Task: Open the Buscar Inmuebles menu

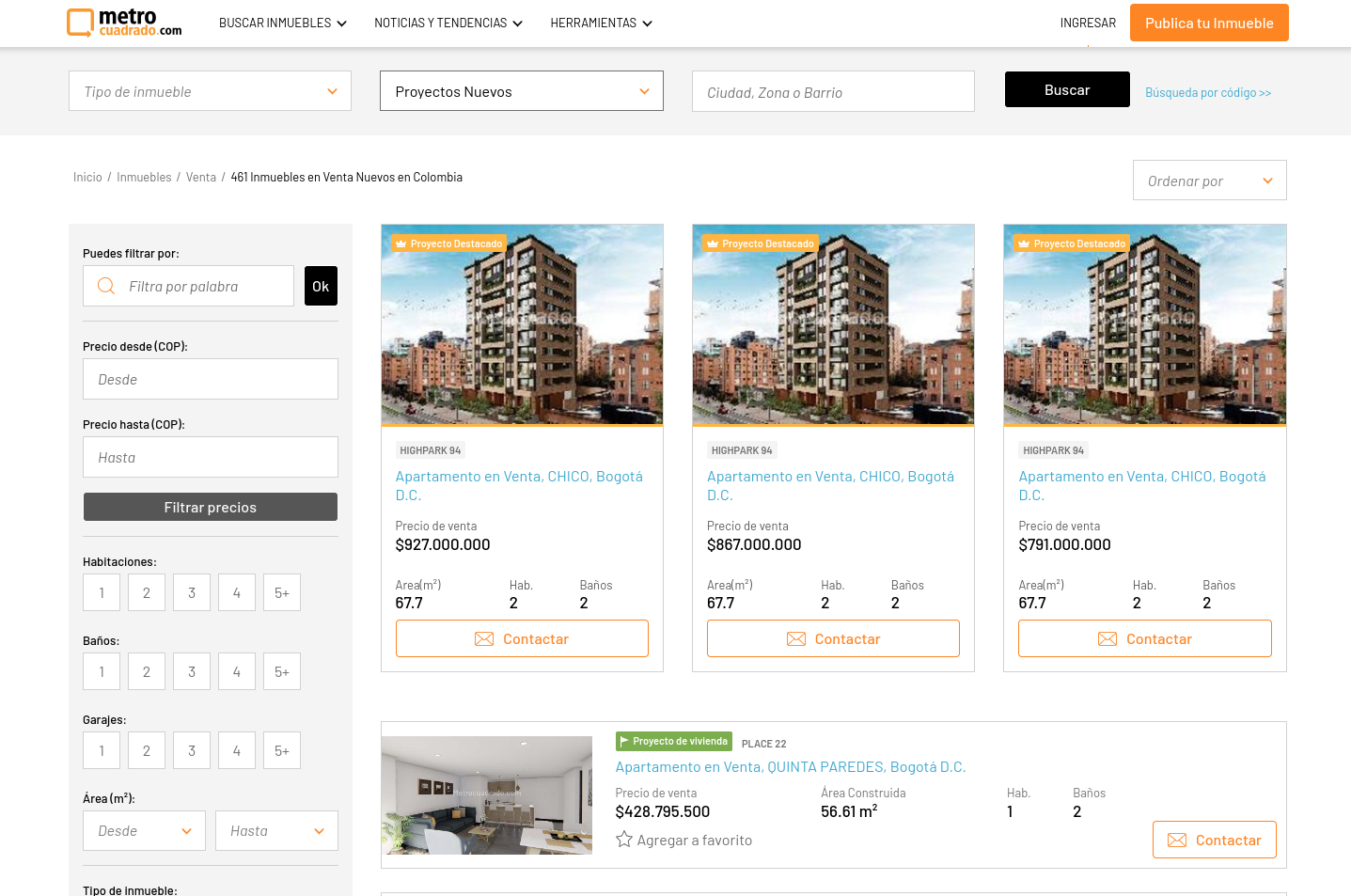Action: point(282,23)
